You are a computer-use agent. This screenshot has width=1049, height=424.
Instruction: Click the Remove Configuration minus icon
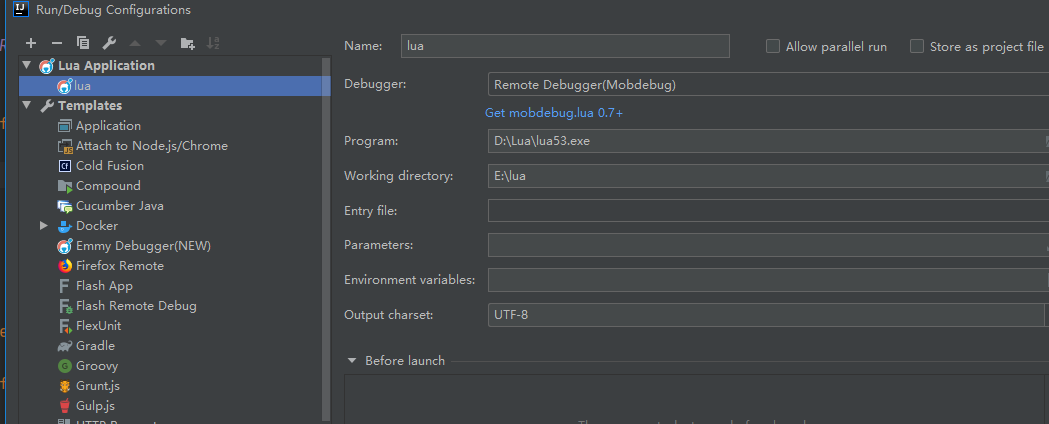point(57,43)
